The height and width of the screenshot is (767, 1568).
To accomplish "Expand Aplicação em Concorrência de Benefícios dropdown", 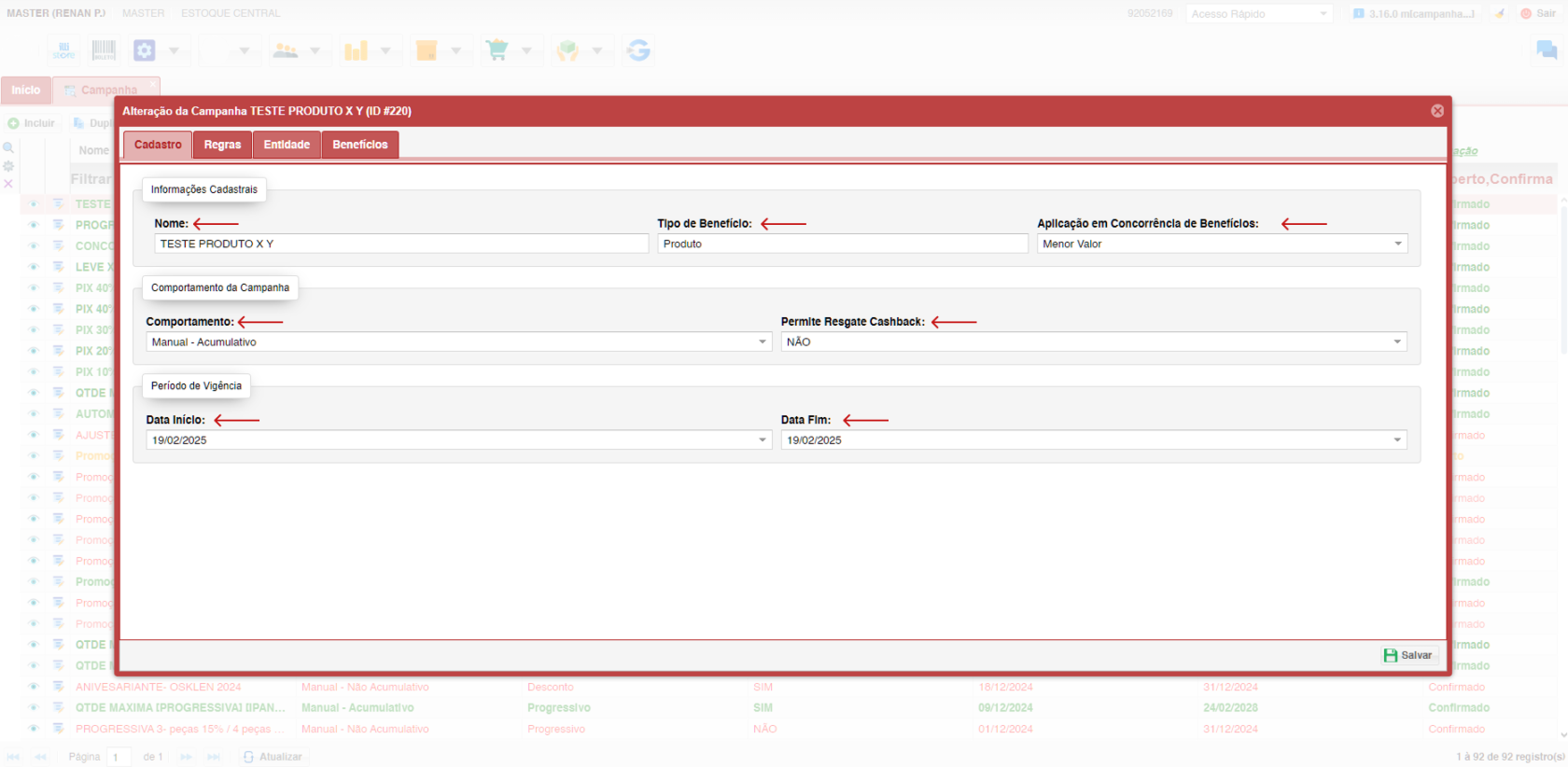I will coord(1398,244).
